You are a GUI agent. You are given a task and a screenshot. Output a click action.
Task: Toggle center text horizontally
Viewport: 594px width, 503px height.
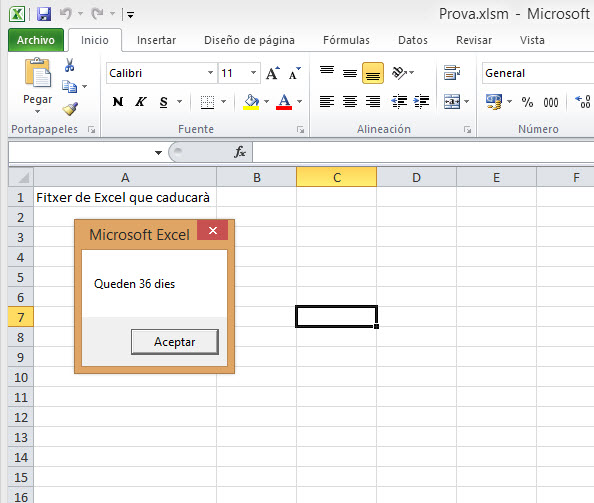[x=350, y=102]
